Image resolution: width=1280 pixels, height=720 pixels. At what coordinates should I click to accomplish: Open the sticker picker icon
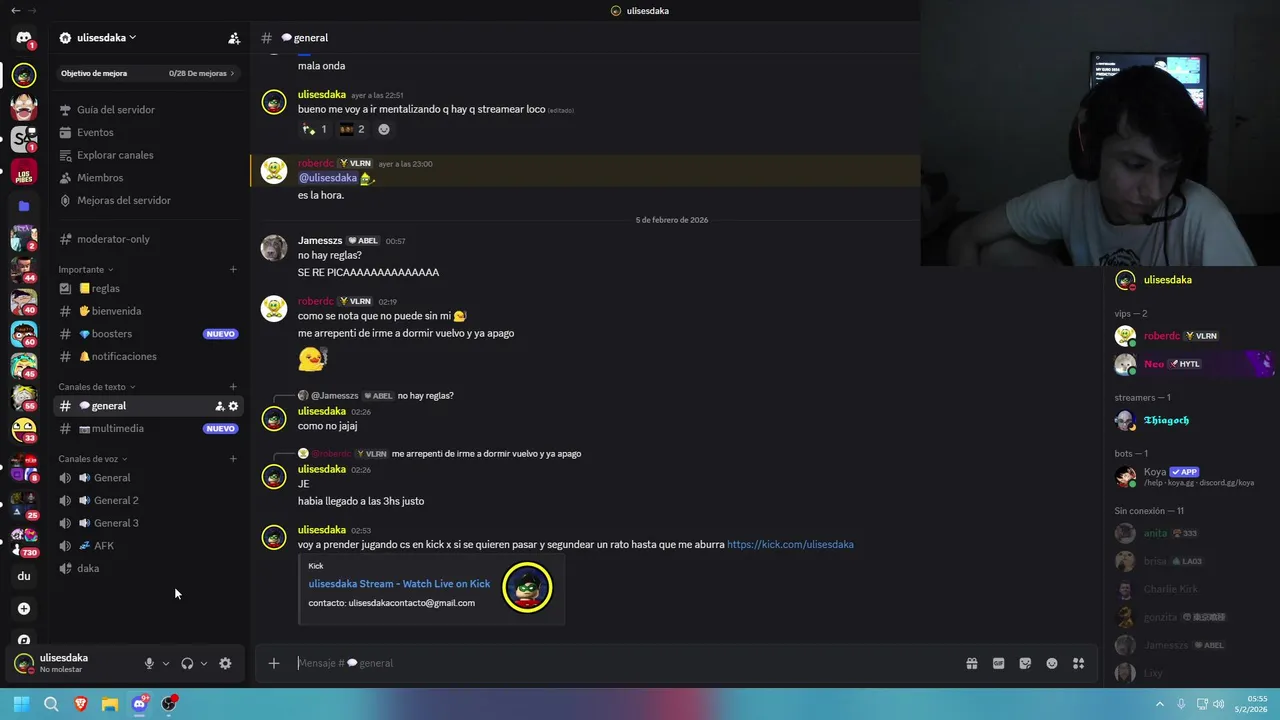click(1025, 663)
